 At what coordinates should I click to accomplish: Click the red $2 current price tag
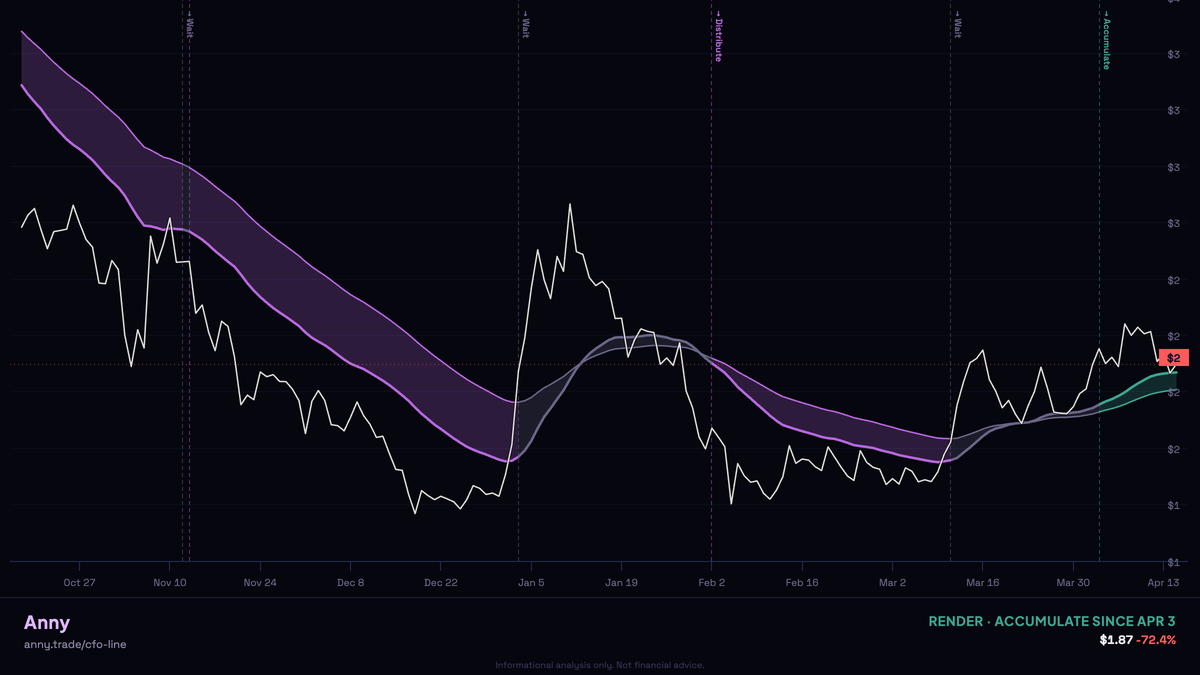(x=1173, y=358)
